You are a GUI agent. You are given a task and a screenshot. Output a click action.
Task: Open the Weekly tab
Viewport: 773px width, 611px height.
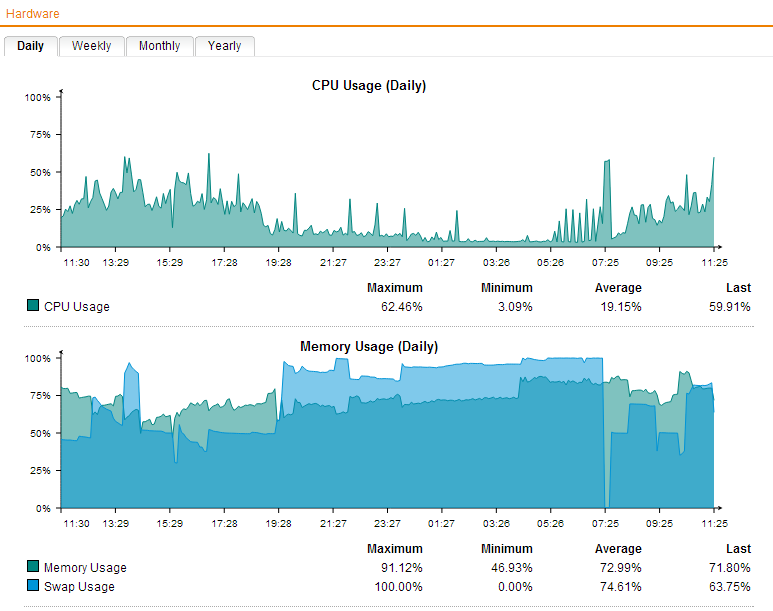point(91,46)
